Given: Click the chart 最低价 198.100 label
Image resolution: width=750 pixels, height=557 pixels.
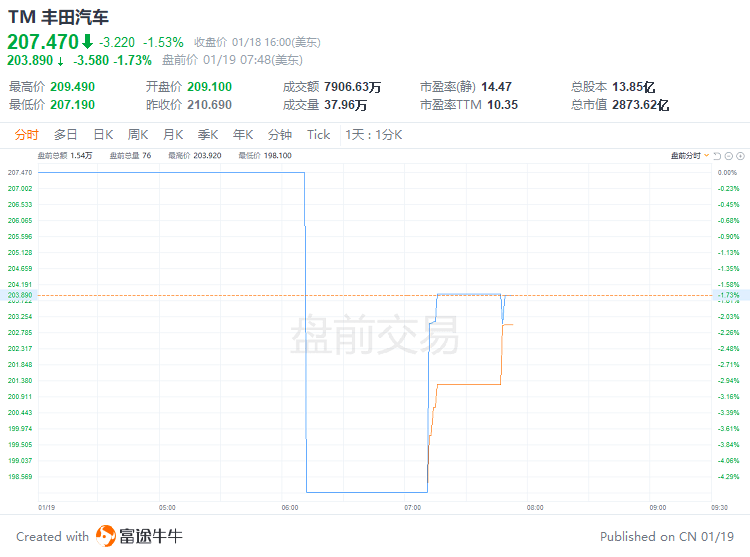Looking at the screenshot, I should point(265,155).
